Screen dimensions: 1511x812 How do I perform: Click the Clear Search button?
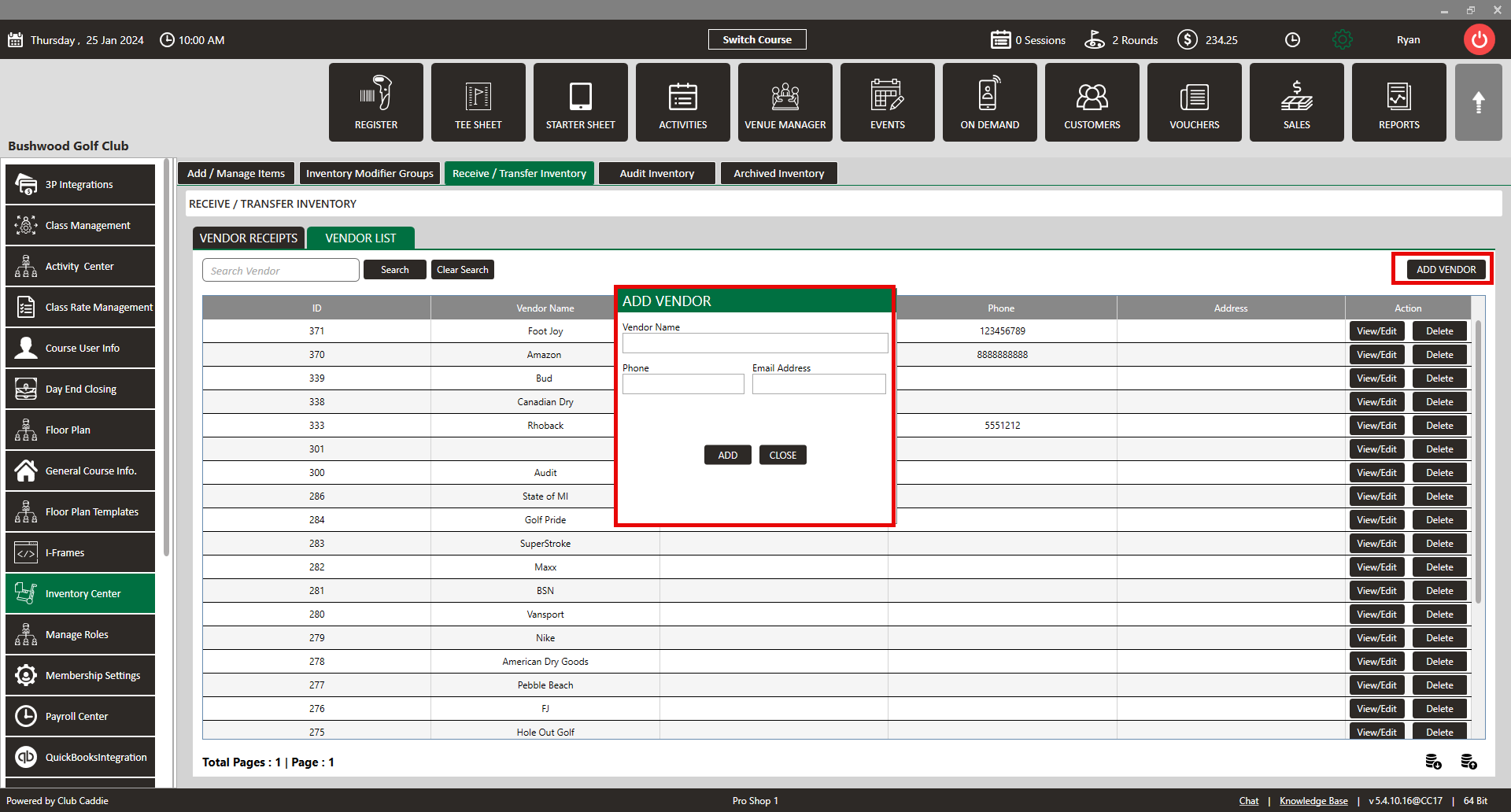click(x=463, y=270)
